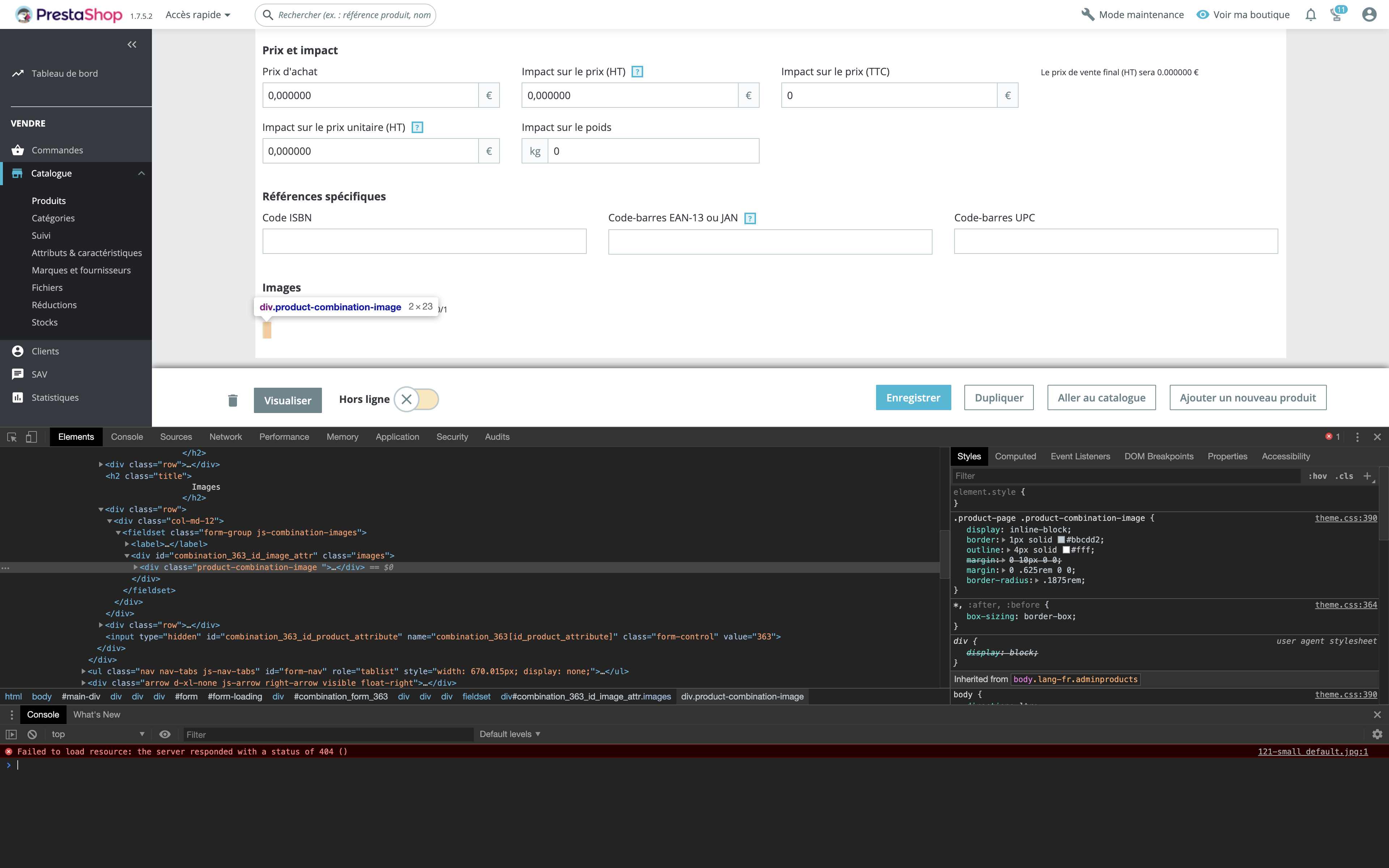Open the notifications bell icon

(1311, 15)
